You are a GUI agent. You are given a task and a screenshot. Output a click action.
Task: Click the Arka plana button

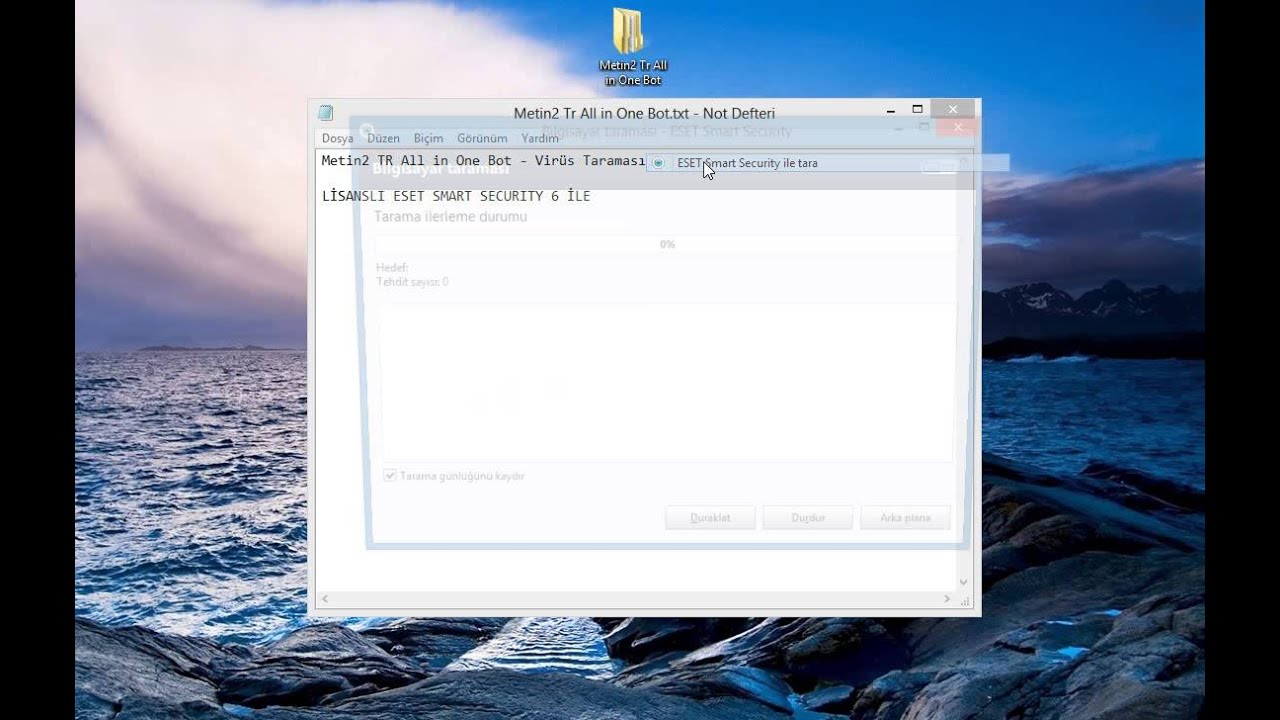coord(905,518)
